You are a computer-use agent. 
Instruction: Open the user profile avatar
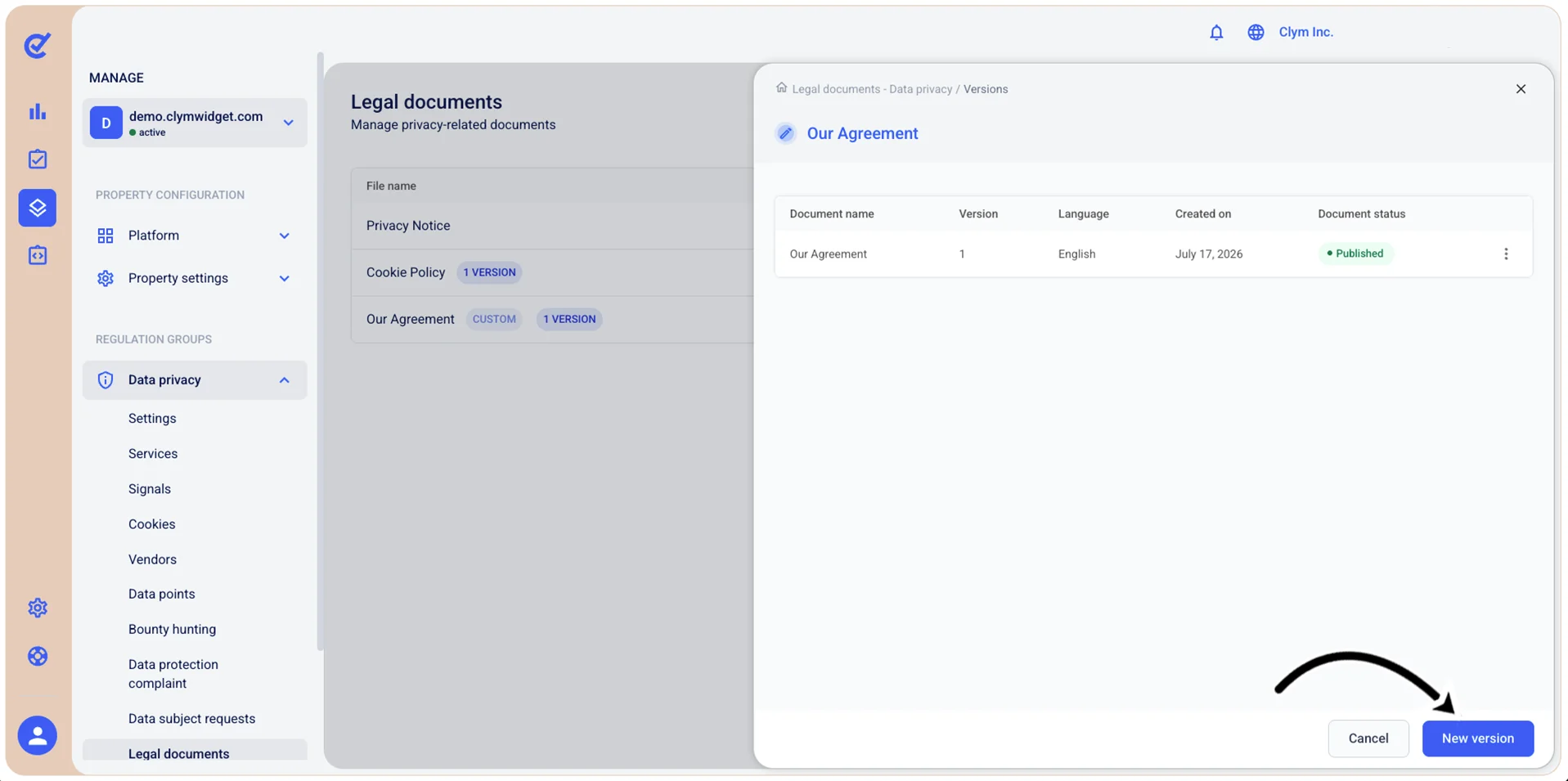click(x=38, y=735)
